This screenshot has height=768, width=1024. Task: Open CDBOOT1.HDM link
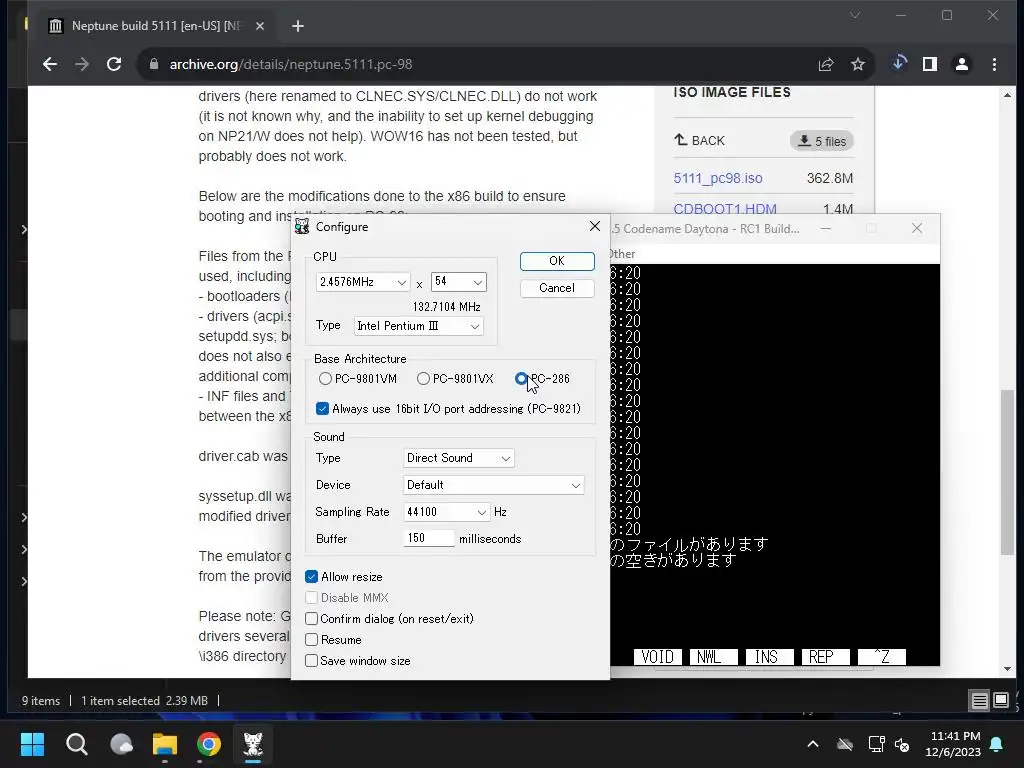tap(725, 209)
